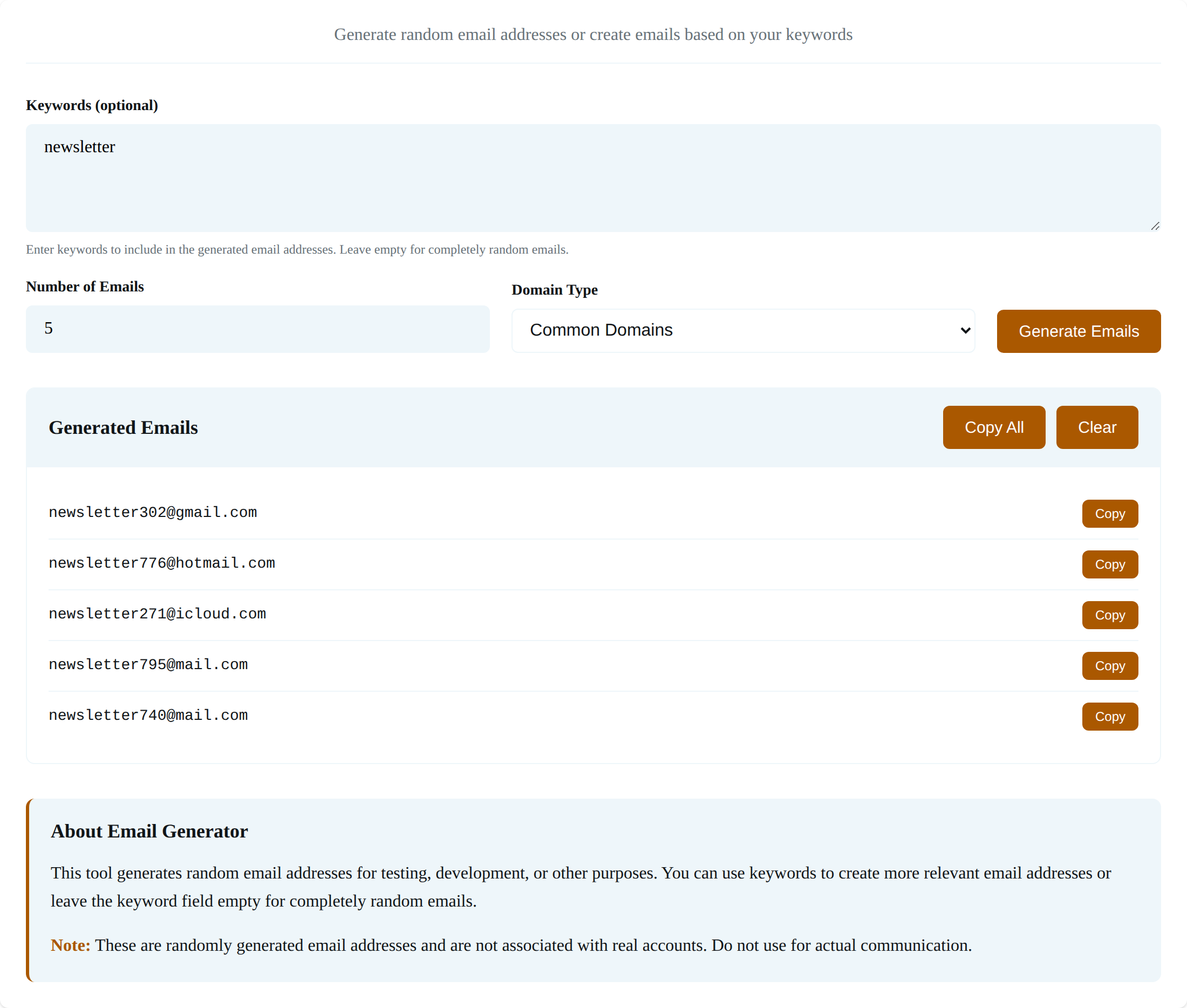Image resolution: width=1187 pixels, height=1008 pixels.
Task: Focus the Number of Emails field
Action: [x=257, y=329]
